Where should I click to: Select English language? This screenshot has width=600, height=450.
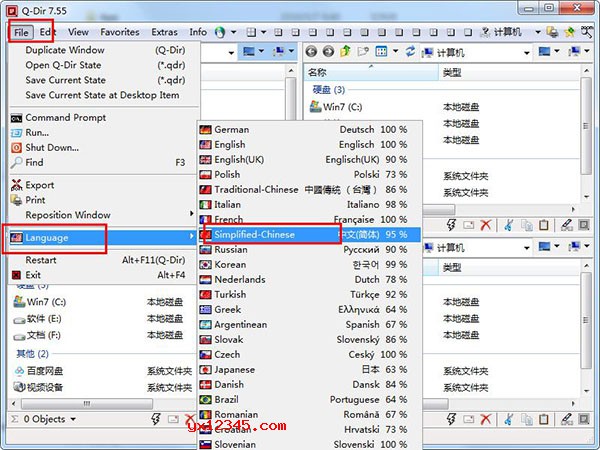309,145
